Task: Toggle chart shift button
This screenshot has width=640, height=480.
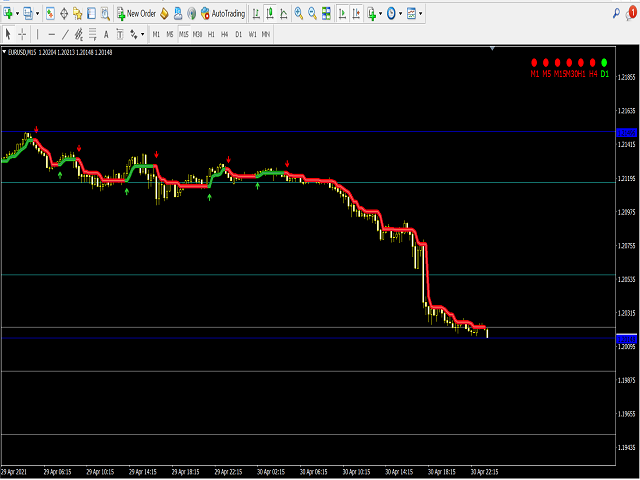Action: 356,14
